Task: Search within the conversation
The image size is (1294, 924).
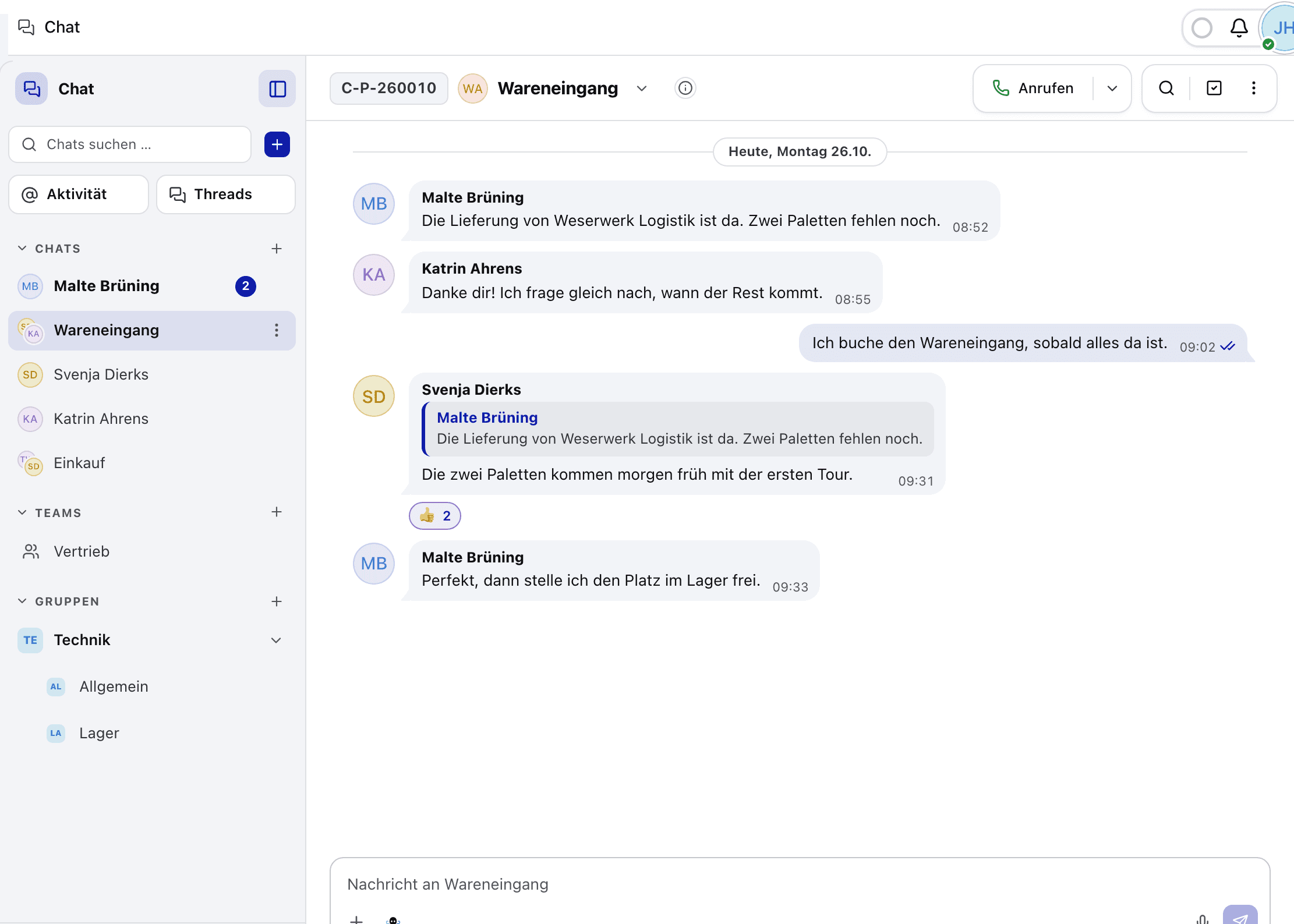Action: [x=1166, y=88]
